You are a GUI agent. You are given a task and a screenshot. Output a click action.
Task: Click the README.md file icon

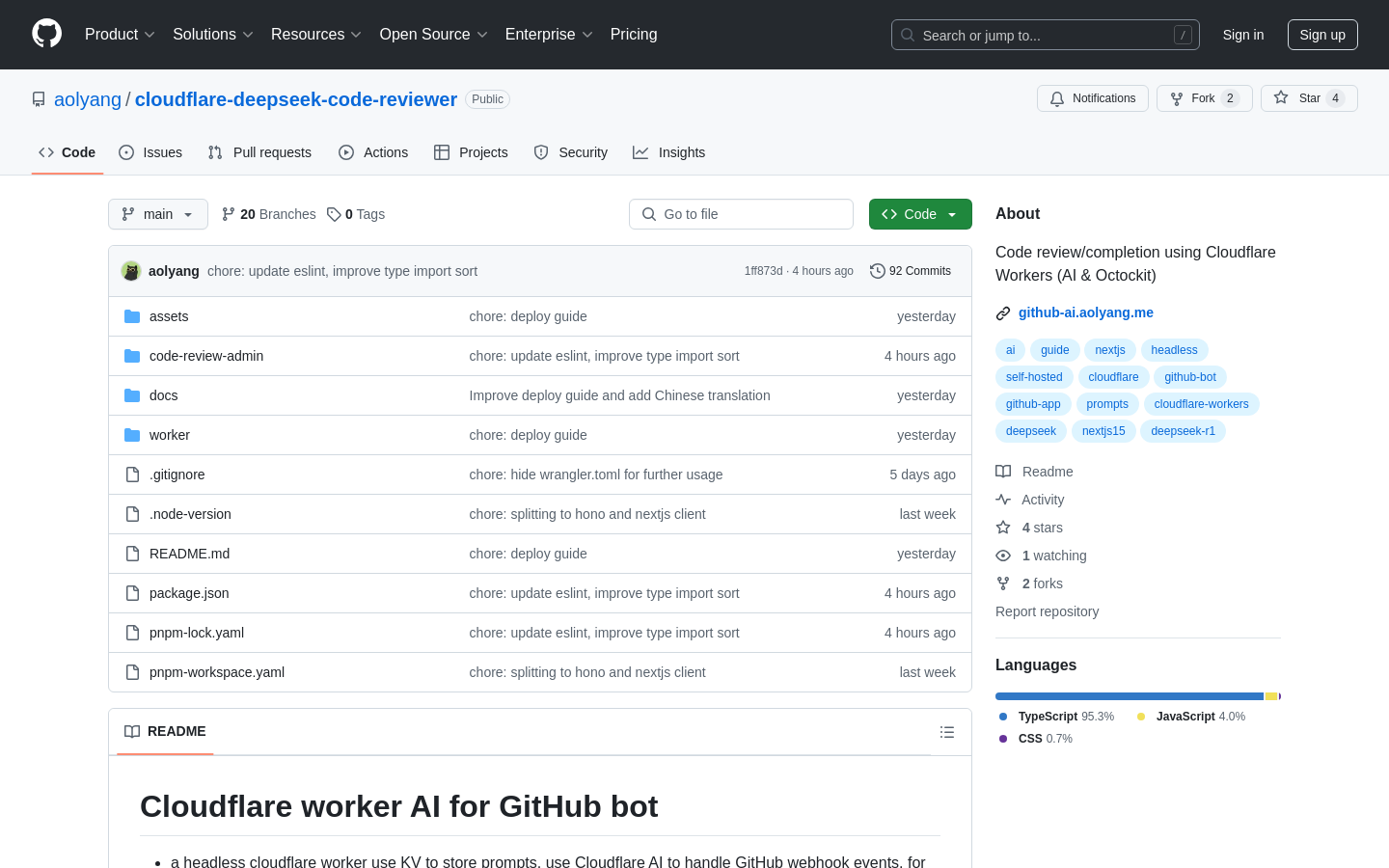[132, 554]
